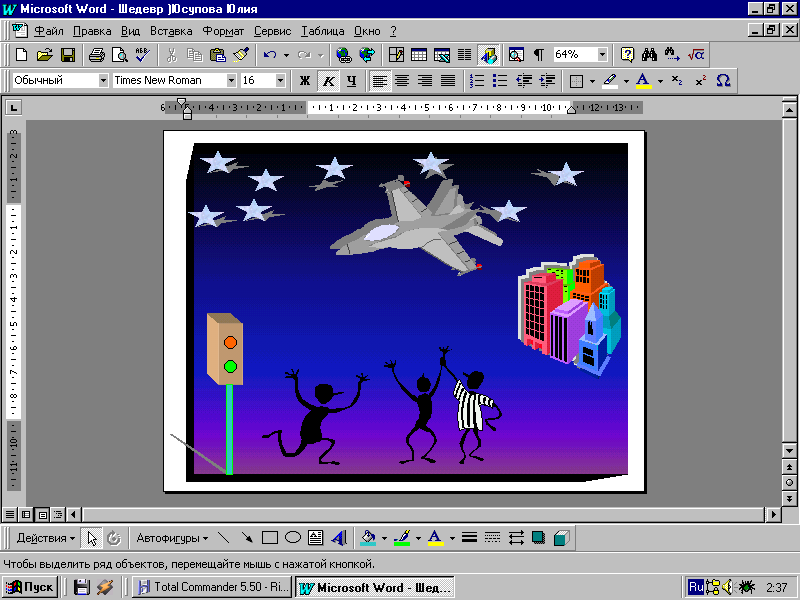Insert a table
The width and height of the screenshot is (800, 600).
(419, 55)
